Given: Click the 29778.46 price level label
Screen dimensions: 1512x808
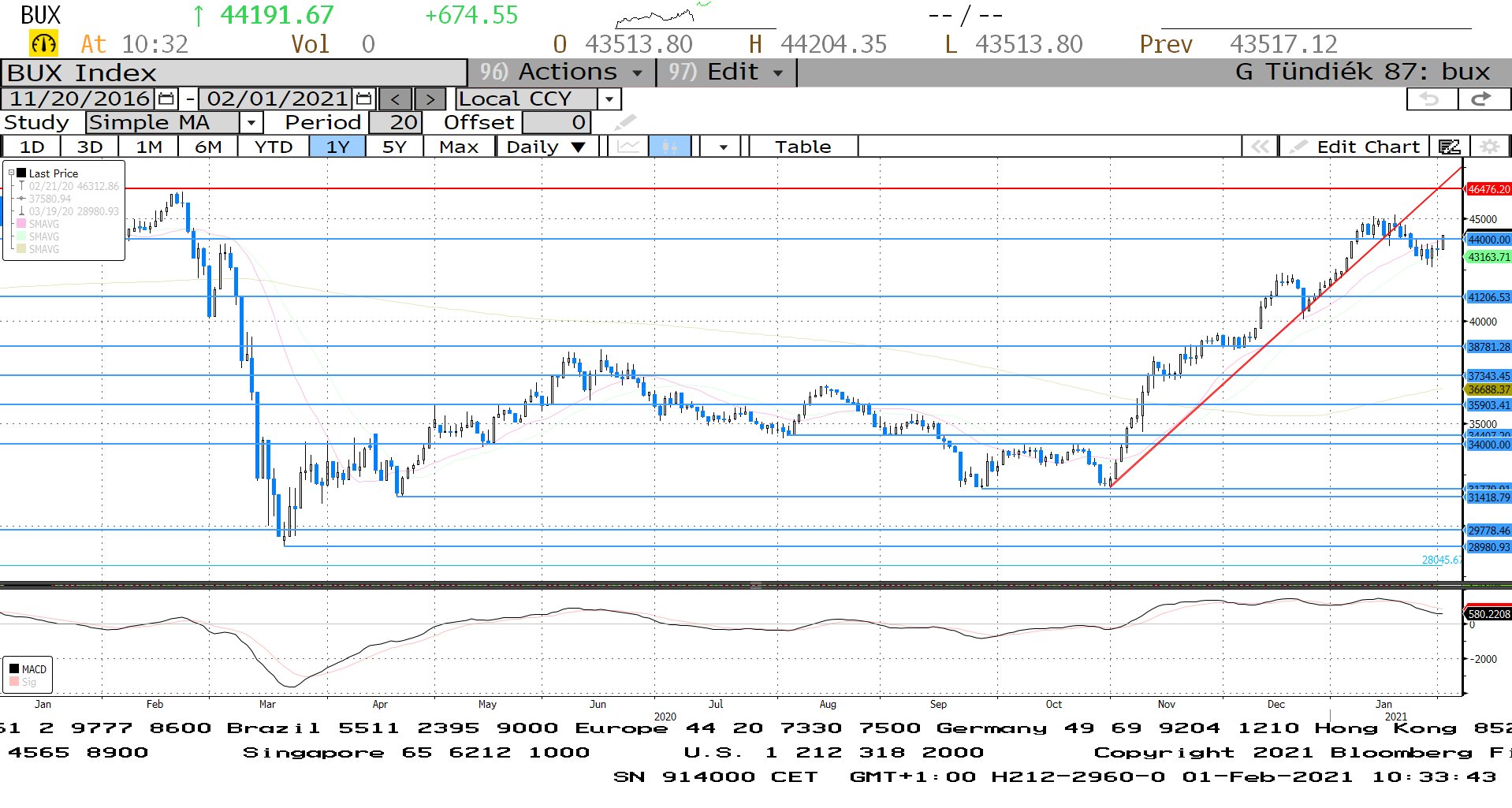Looking at the screenshot, I should pos(1488,531).
